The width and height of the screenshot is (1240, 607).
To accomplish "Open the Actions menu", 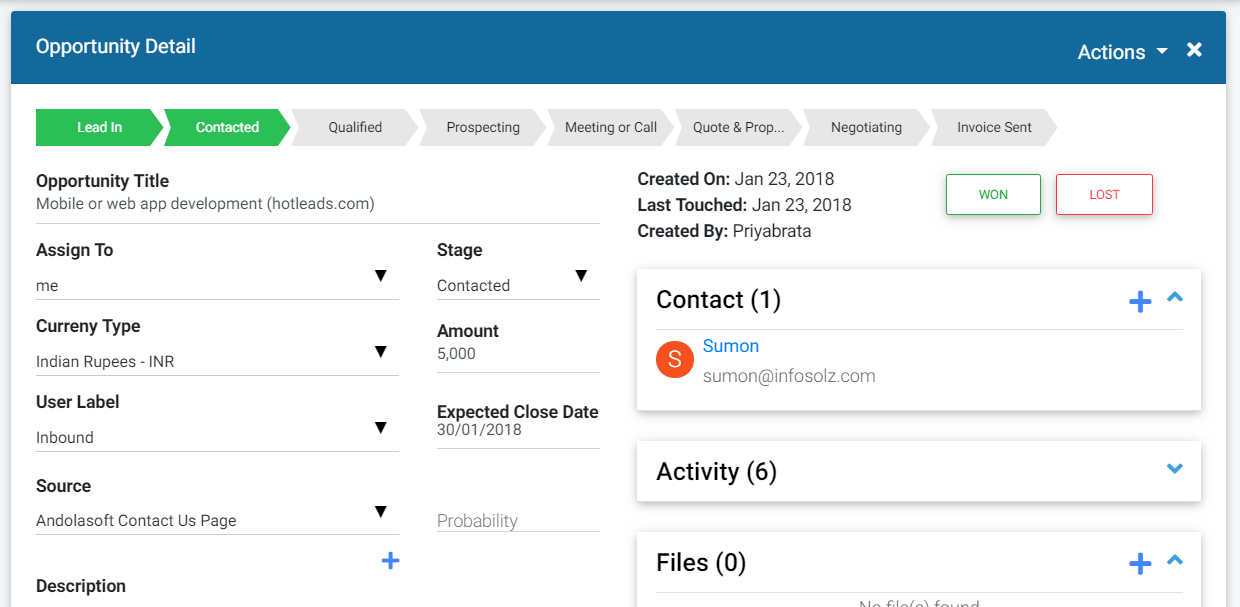I will pyautogui.click(x=1113, y=51).
